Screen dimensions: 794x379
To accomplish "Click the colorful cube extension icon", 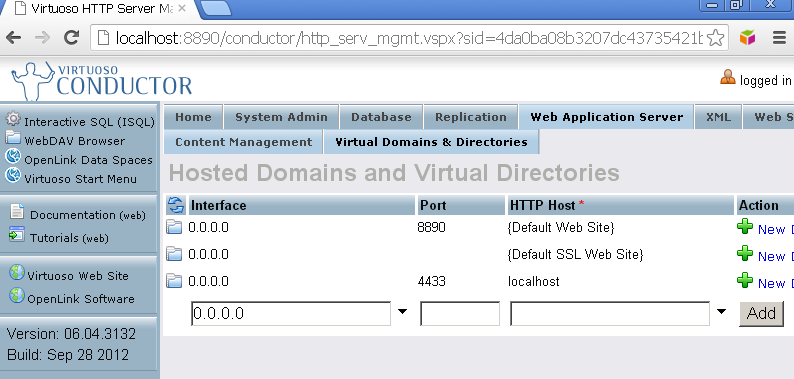I will [747, 37].
